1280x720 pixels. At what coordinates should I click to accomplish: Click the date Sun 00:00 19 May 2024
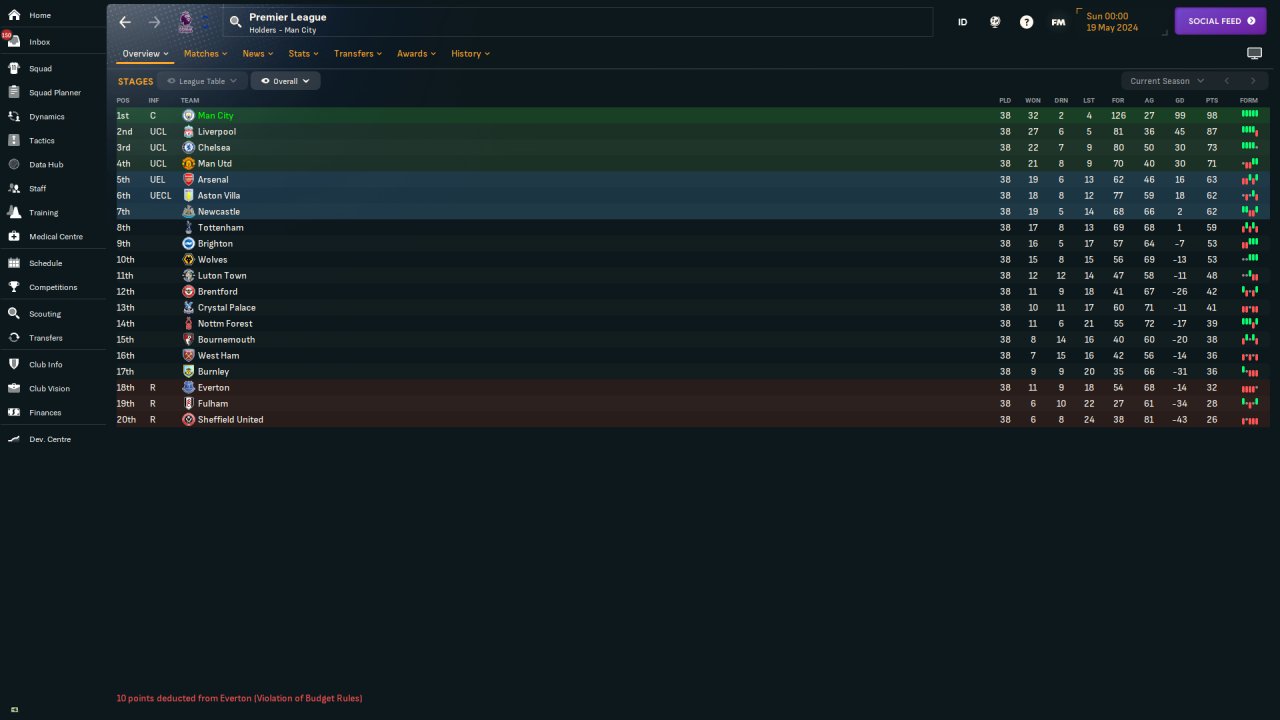pos(1112,22)
